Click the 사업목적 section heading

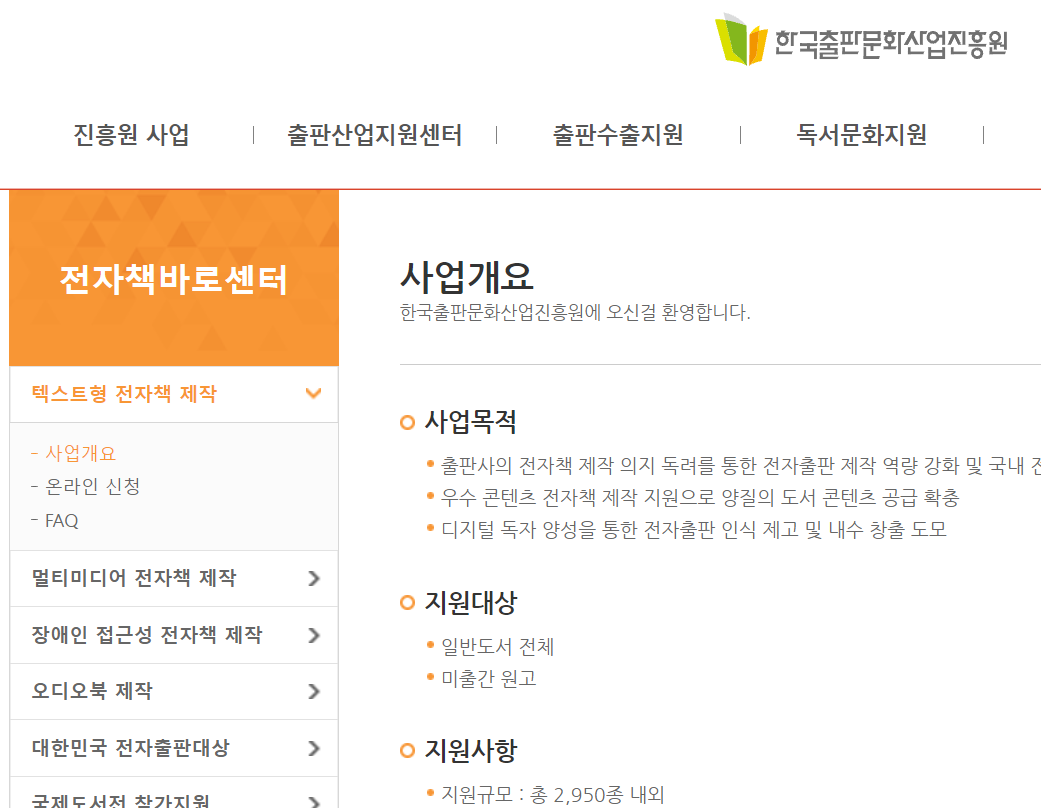[471, 422]
